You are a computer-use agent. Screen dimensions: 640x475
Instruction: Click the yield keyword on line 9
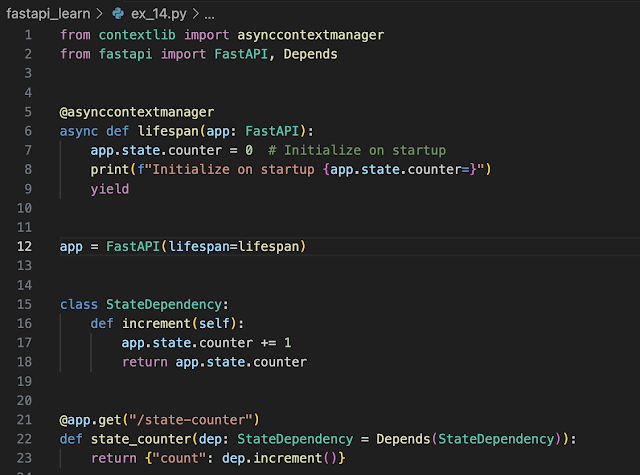pyautogui.click(x=109, y=188)
